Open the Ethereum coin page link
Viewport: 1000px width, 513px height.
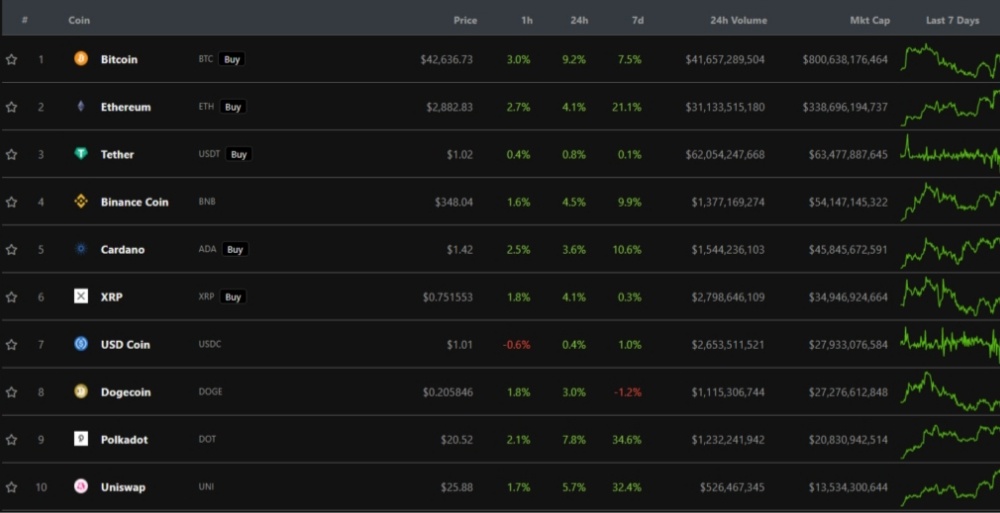tap(126, 107)
